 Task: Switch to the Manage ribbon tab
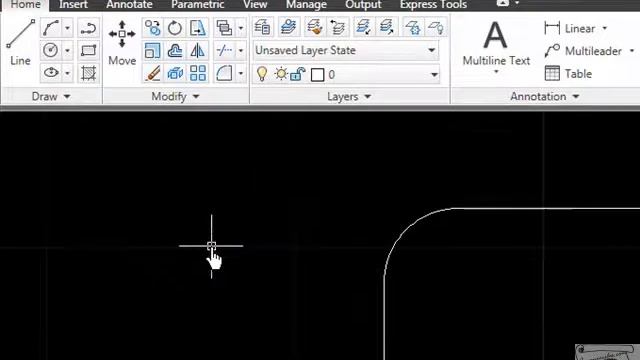click(x=306, y=5)
